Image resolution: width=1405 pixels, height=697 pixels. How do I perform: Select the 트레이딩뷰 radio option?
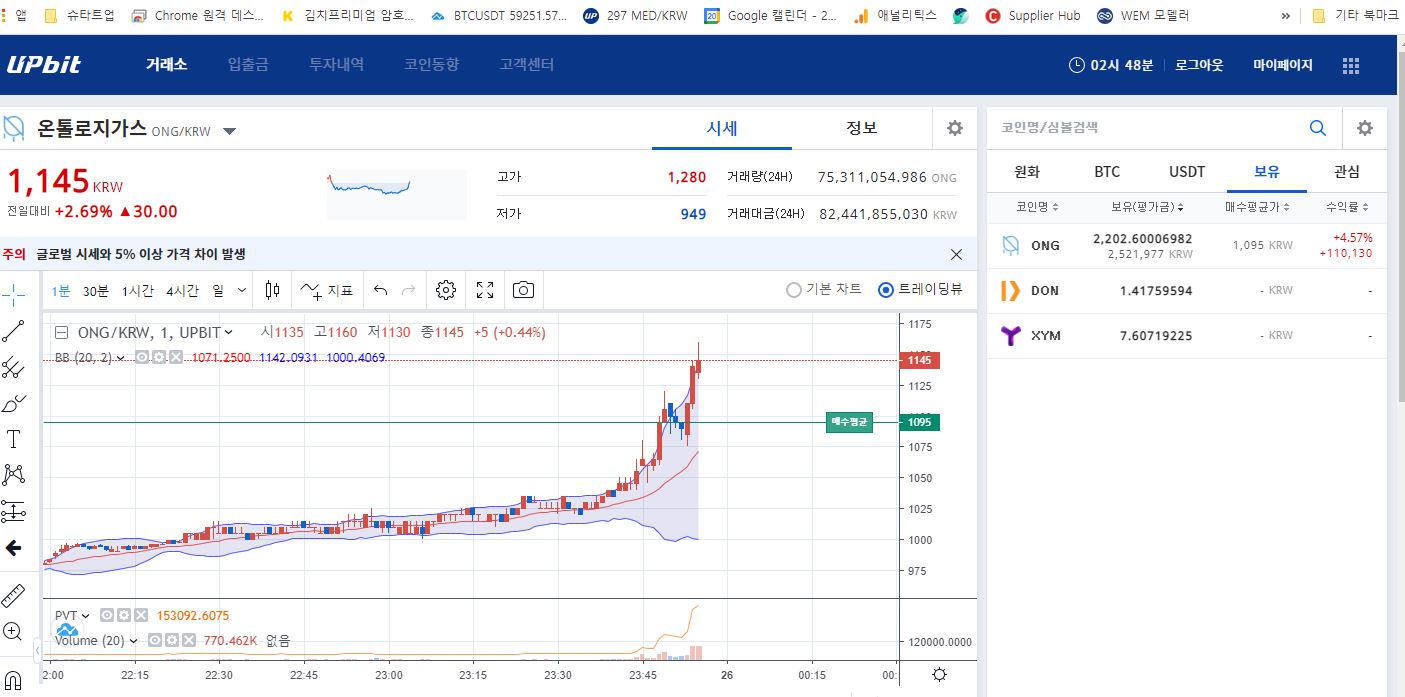pos(885,290)
